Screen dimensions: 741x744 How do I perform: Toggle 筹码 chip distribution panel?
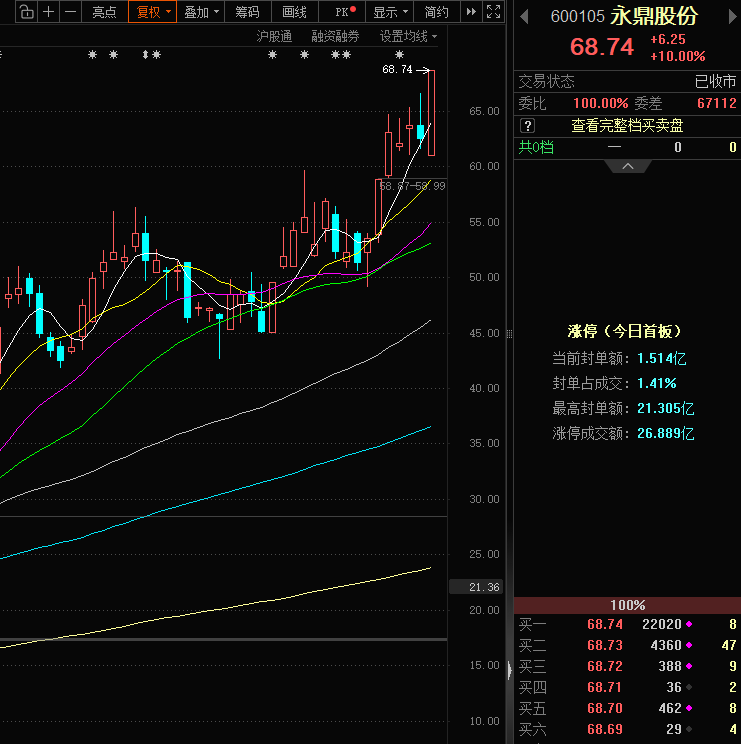tap(247, 11)
